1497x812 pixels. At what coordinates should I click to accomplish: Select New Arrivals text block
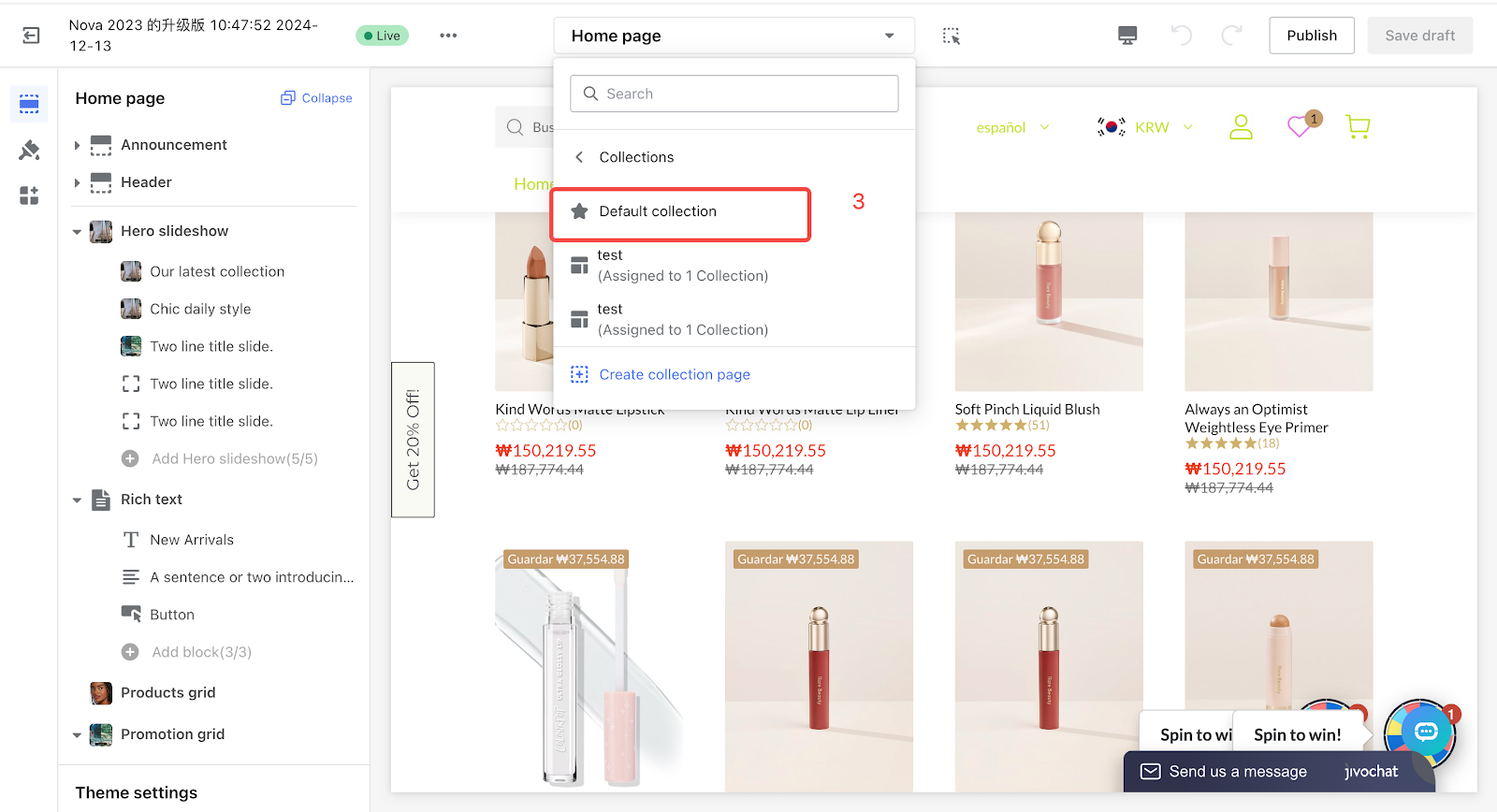pos(192,540)
